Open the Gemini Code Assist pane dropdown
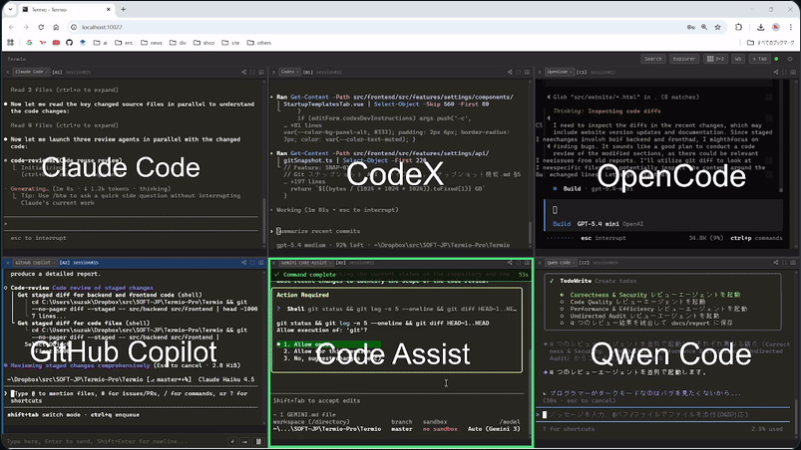 point(305,263)
